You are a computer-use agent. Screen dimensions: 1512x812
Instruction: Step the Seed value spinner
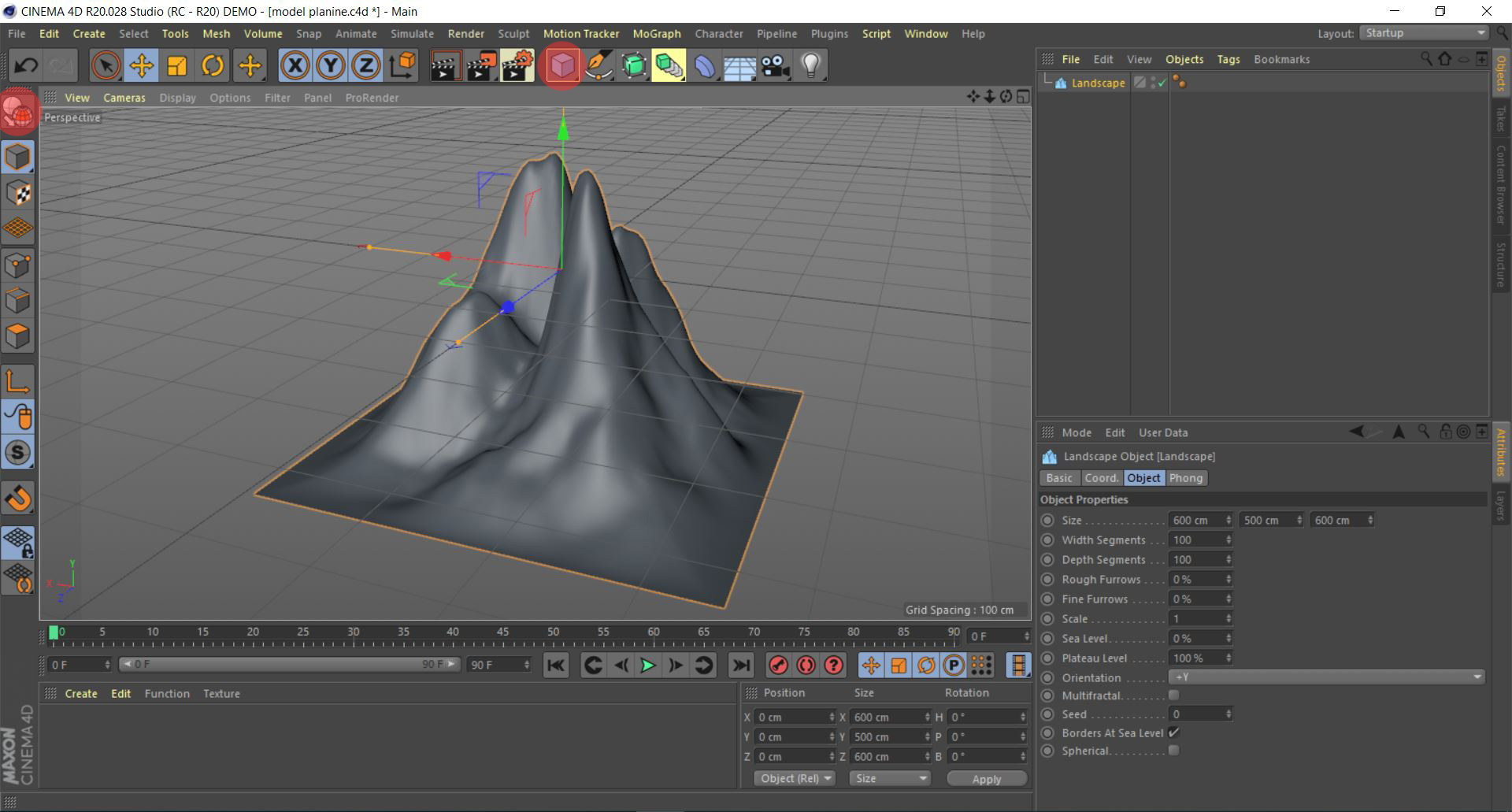[x=1228, y=714]
